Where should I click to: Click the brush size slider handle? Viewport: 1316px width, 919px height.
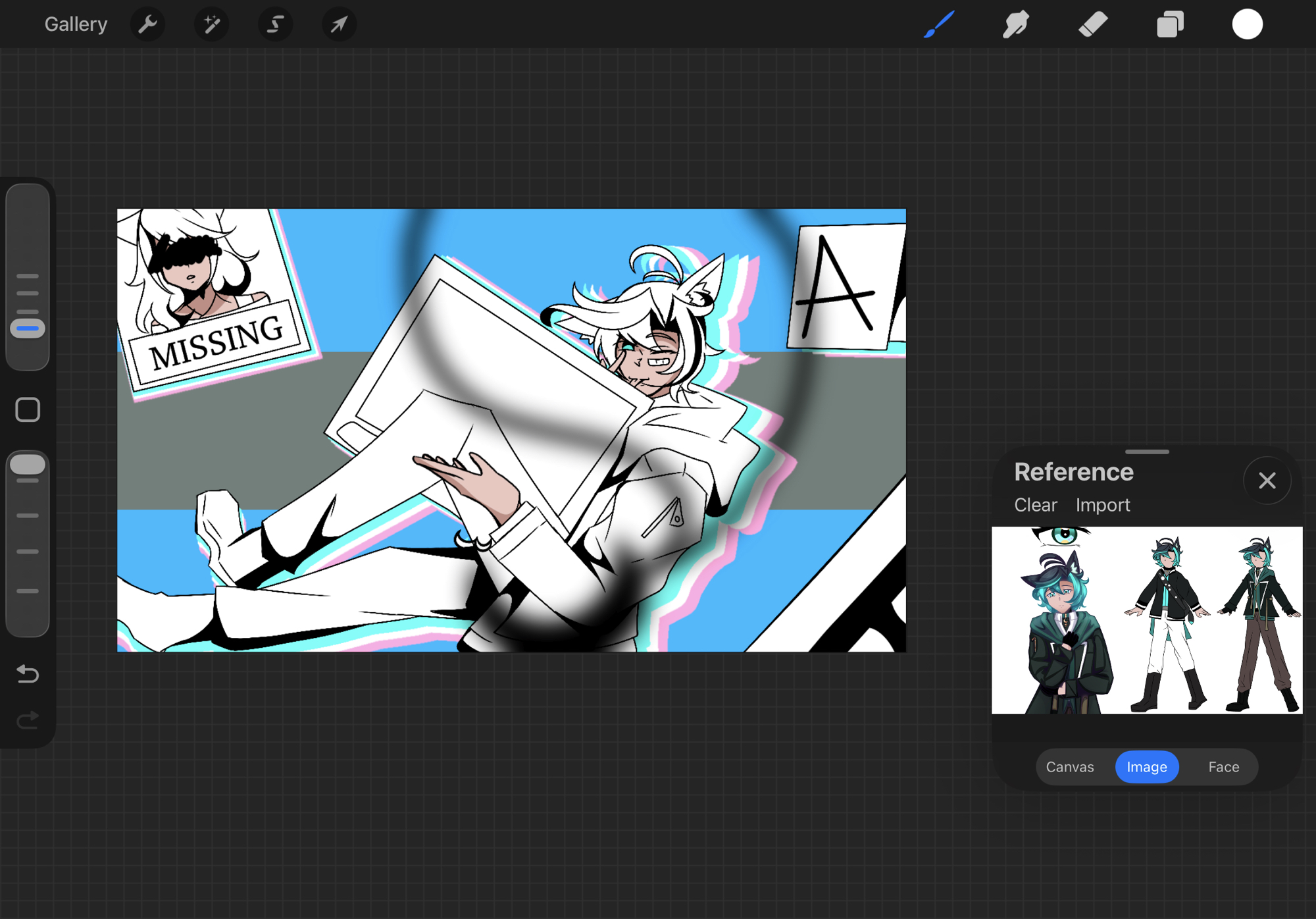(28, 328)
